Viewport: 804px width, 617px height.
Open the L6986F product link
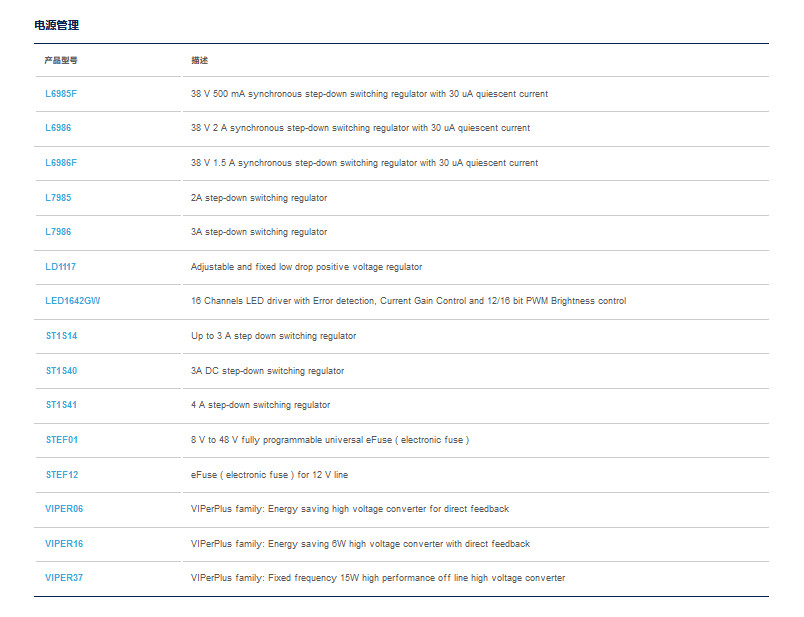[61, 163]
